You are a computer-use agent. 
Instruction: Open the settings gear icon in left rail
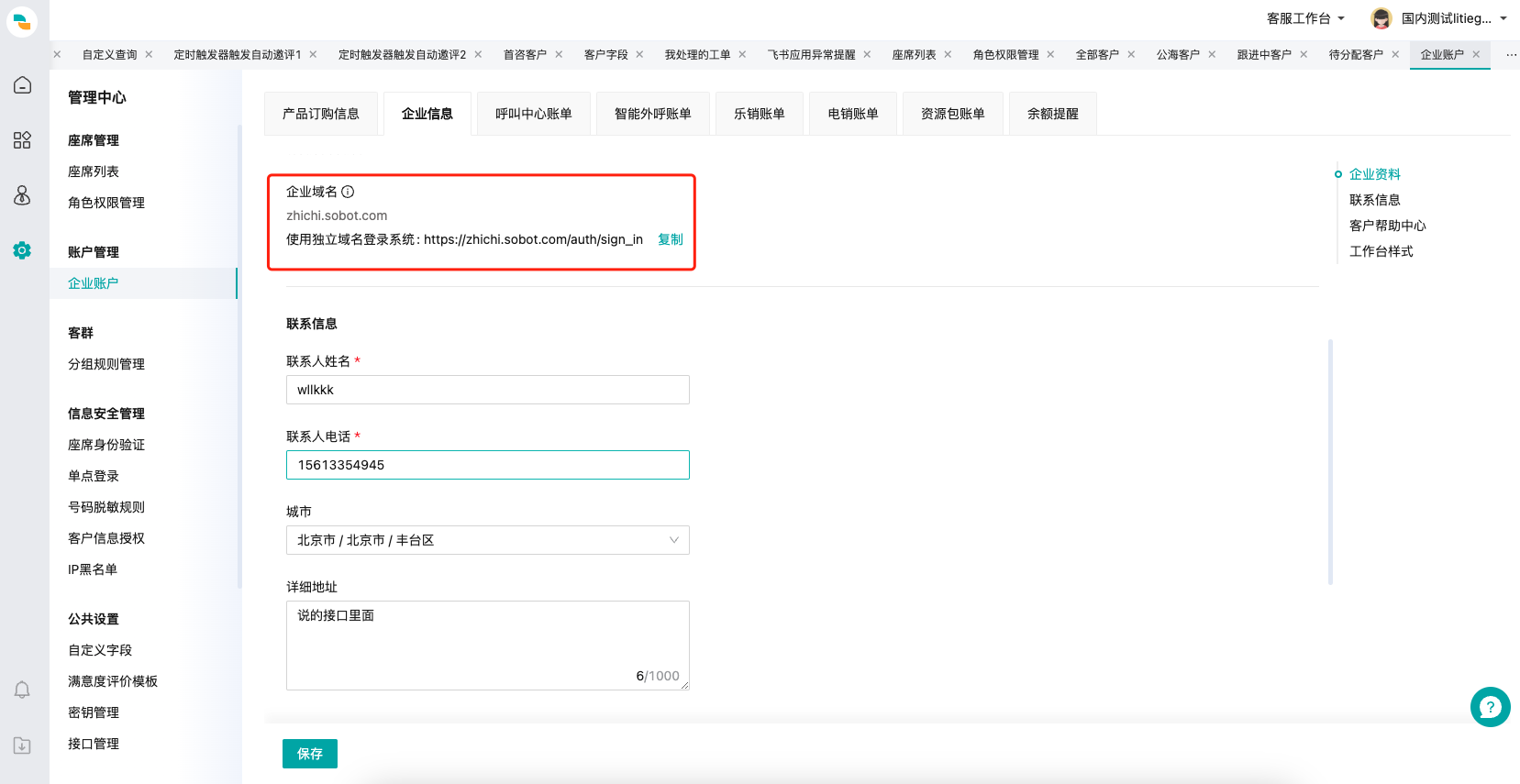click(x=22, y=250)
